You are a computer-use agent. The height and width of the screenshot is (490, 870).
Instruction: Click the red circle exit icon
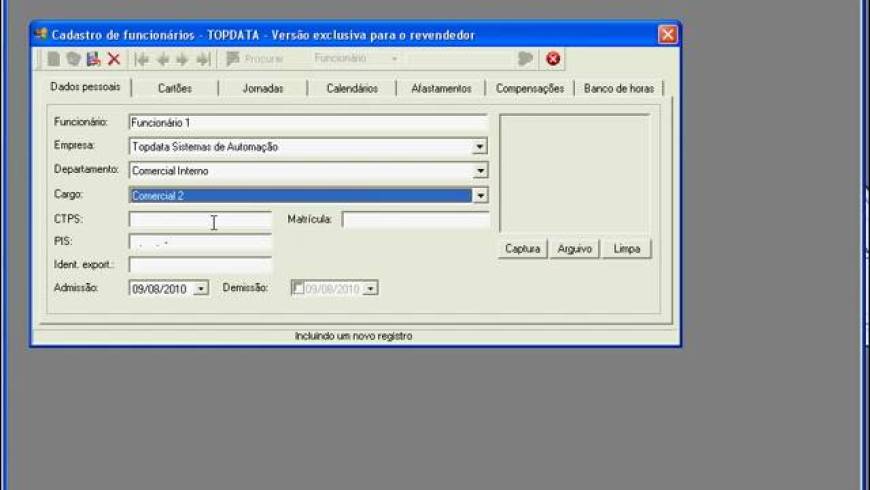click(x=553, y=58)
